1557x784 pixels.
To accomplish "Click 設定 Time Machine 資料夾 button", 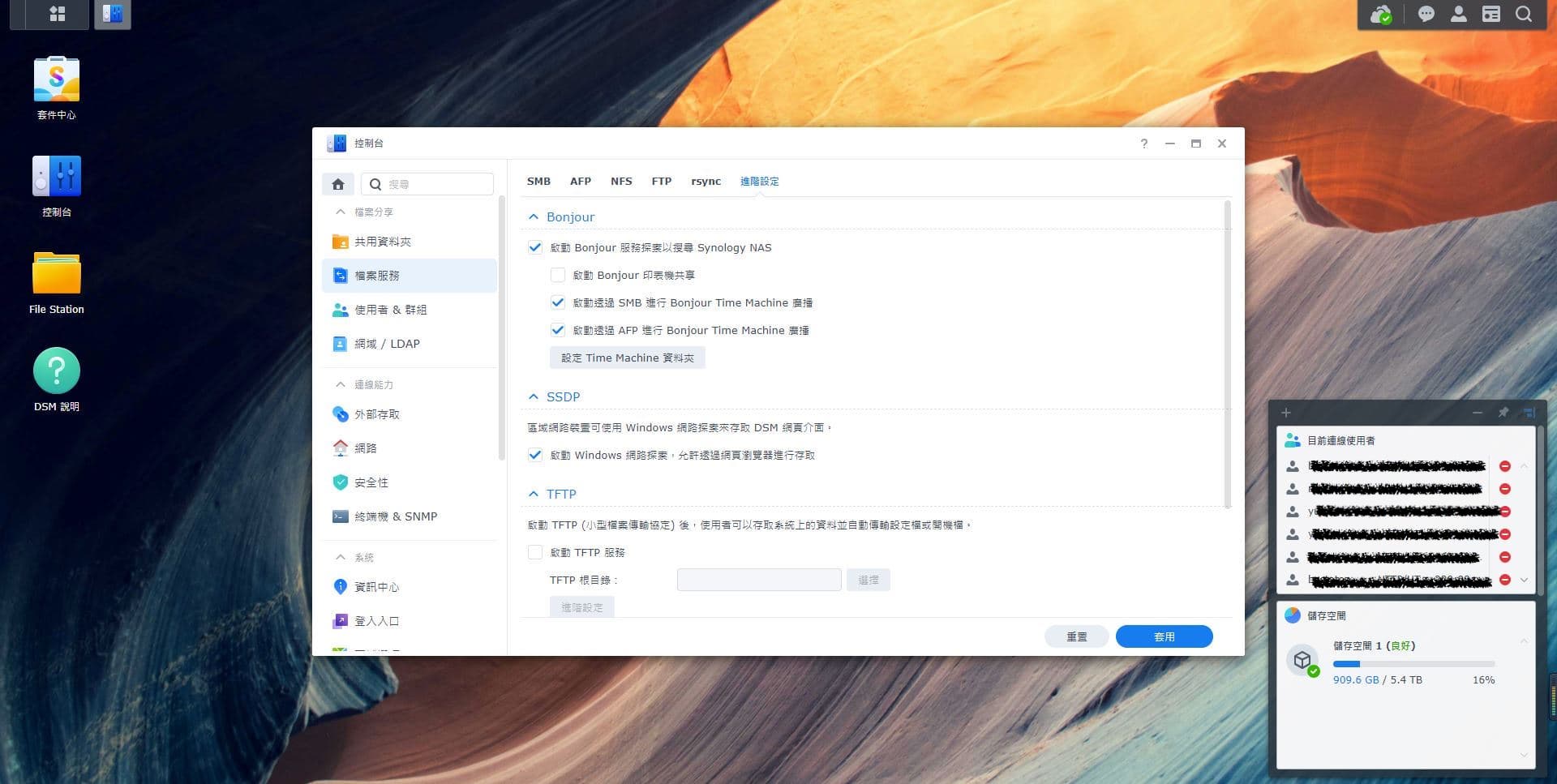I will point(628,358).
